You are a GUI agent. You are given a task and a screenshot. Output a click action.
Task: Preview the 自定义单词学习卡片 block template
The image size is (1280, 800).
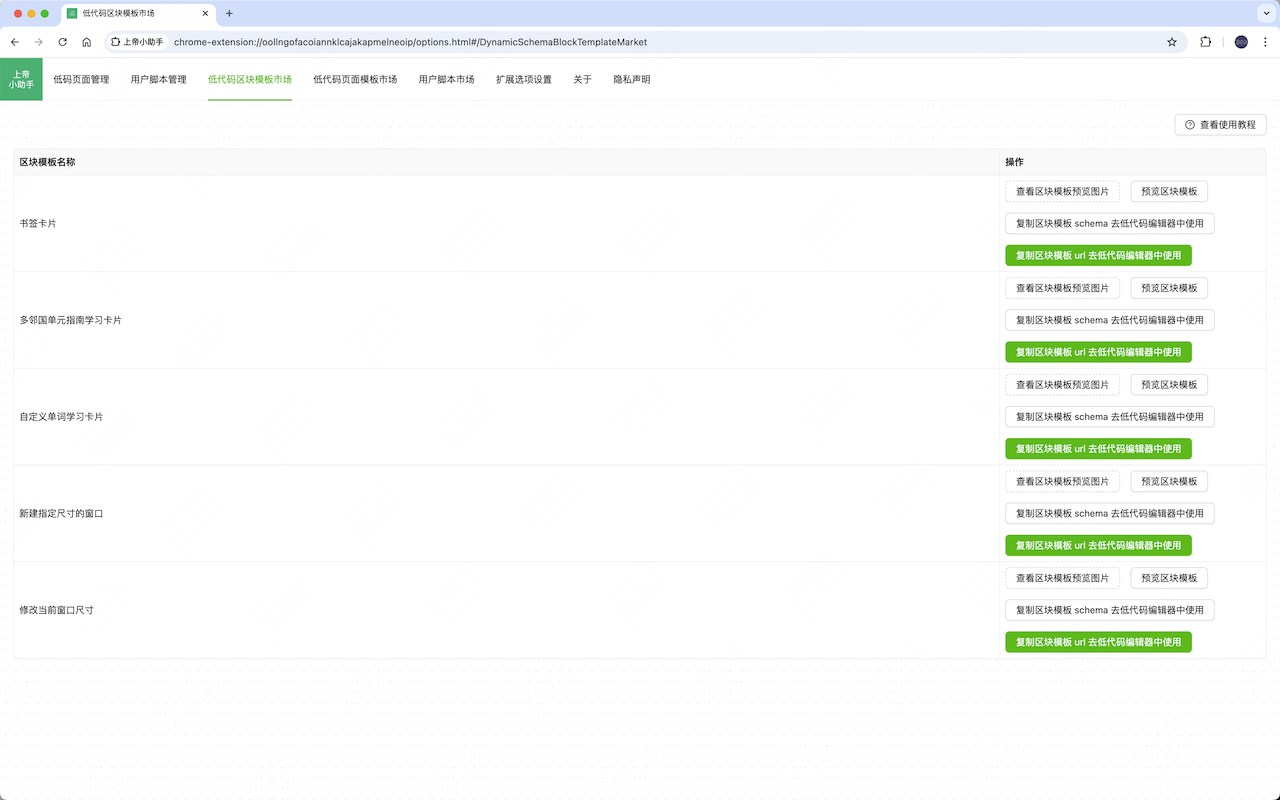[x=1169, y=385]
